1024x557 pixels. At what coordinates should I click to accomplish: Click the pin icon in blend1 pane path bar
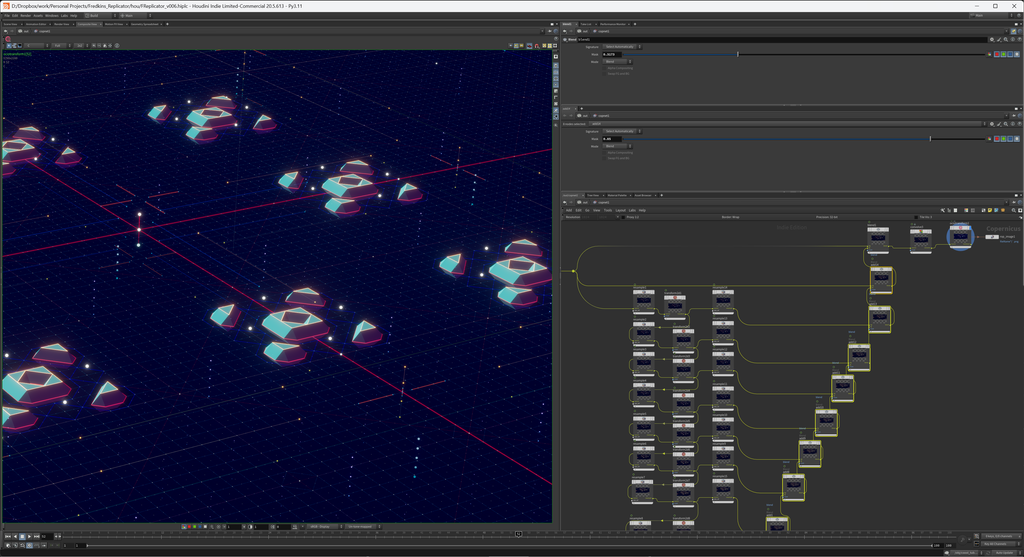point(1014,31)
